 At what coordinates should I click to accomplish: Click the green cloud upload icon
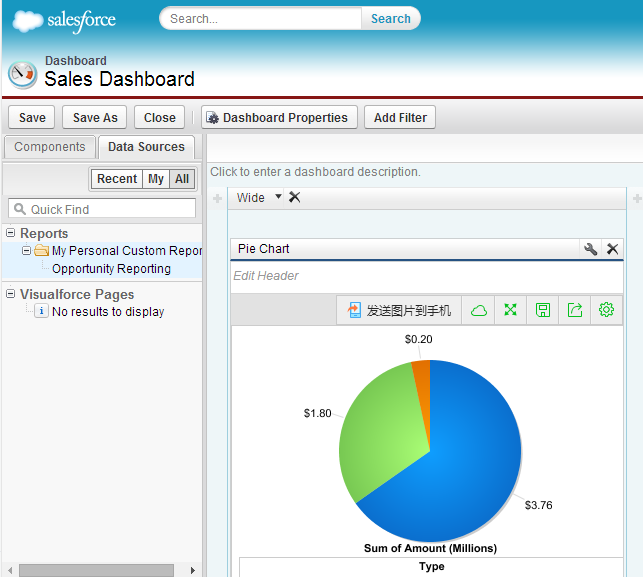pyautogui.click(x=478, y=310)
